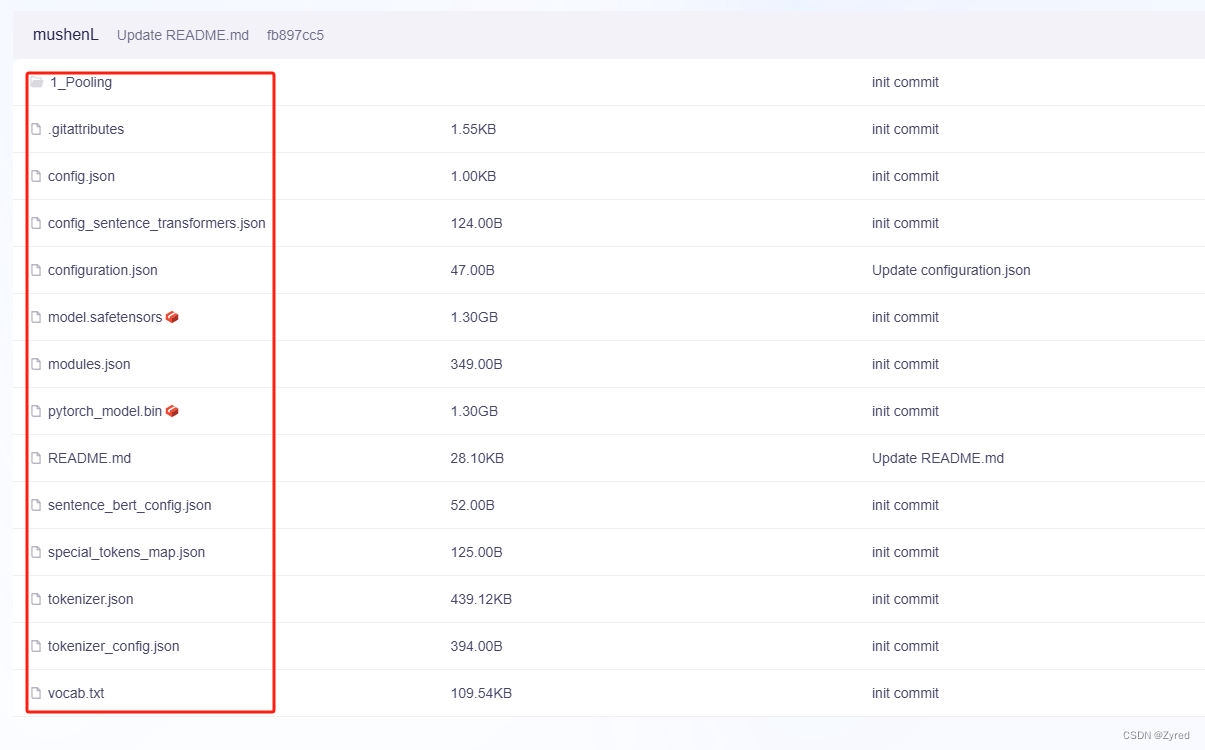This screenshot has height=750, width=1205.
Task: Click the file icon beside configuration.json
Action: (37, 270)
